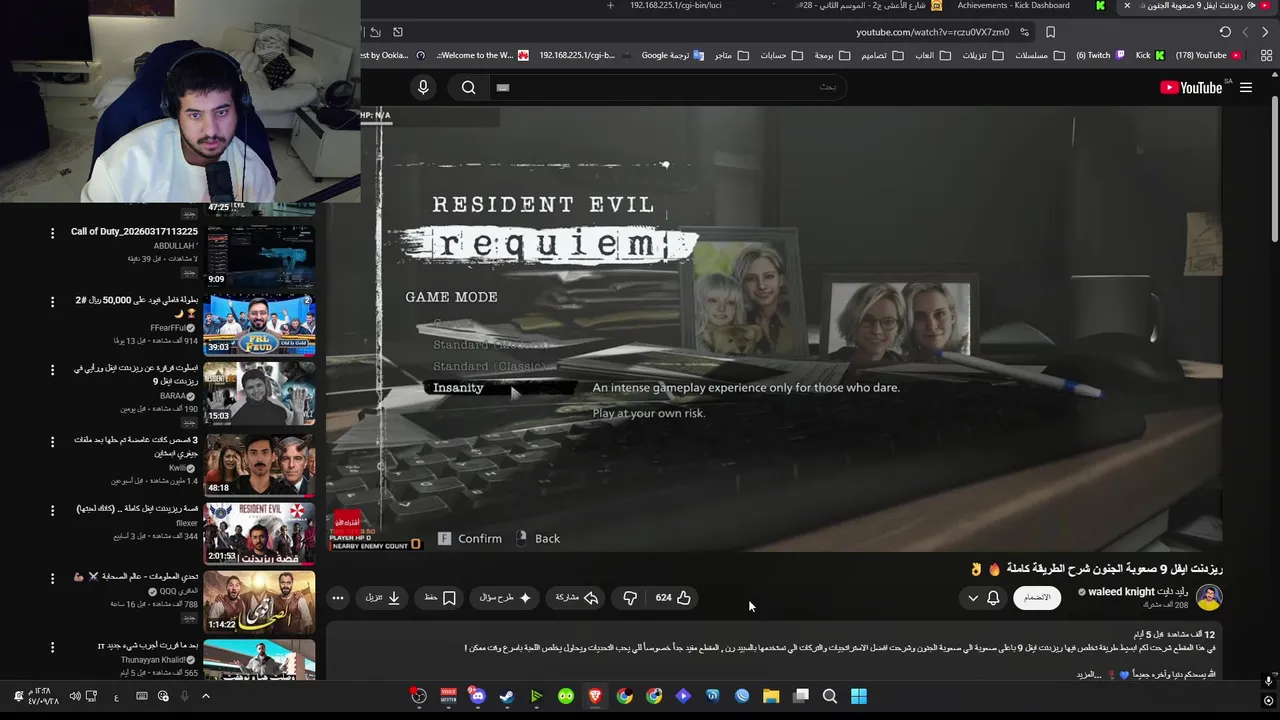Bookmark this page in address bar
Screen dimensions: 1280x720
1050,32
